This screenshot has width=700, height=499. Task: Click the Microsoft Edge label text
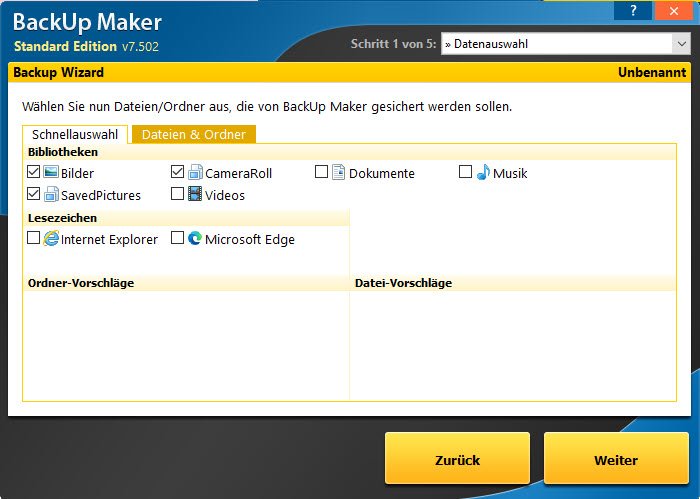[250, 239]
